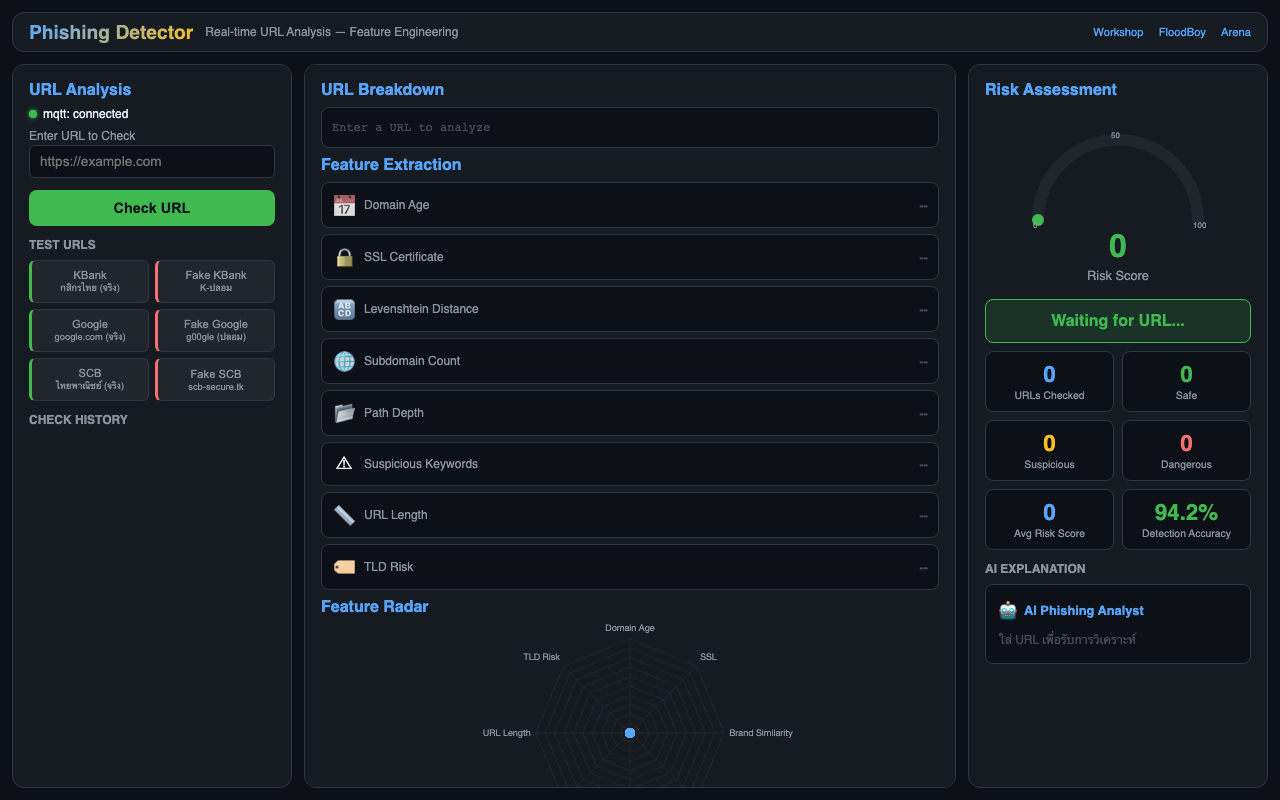Pick the Fake Google g00gle test URL

click(215, 330)
